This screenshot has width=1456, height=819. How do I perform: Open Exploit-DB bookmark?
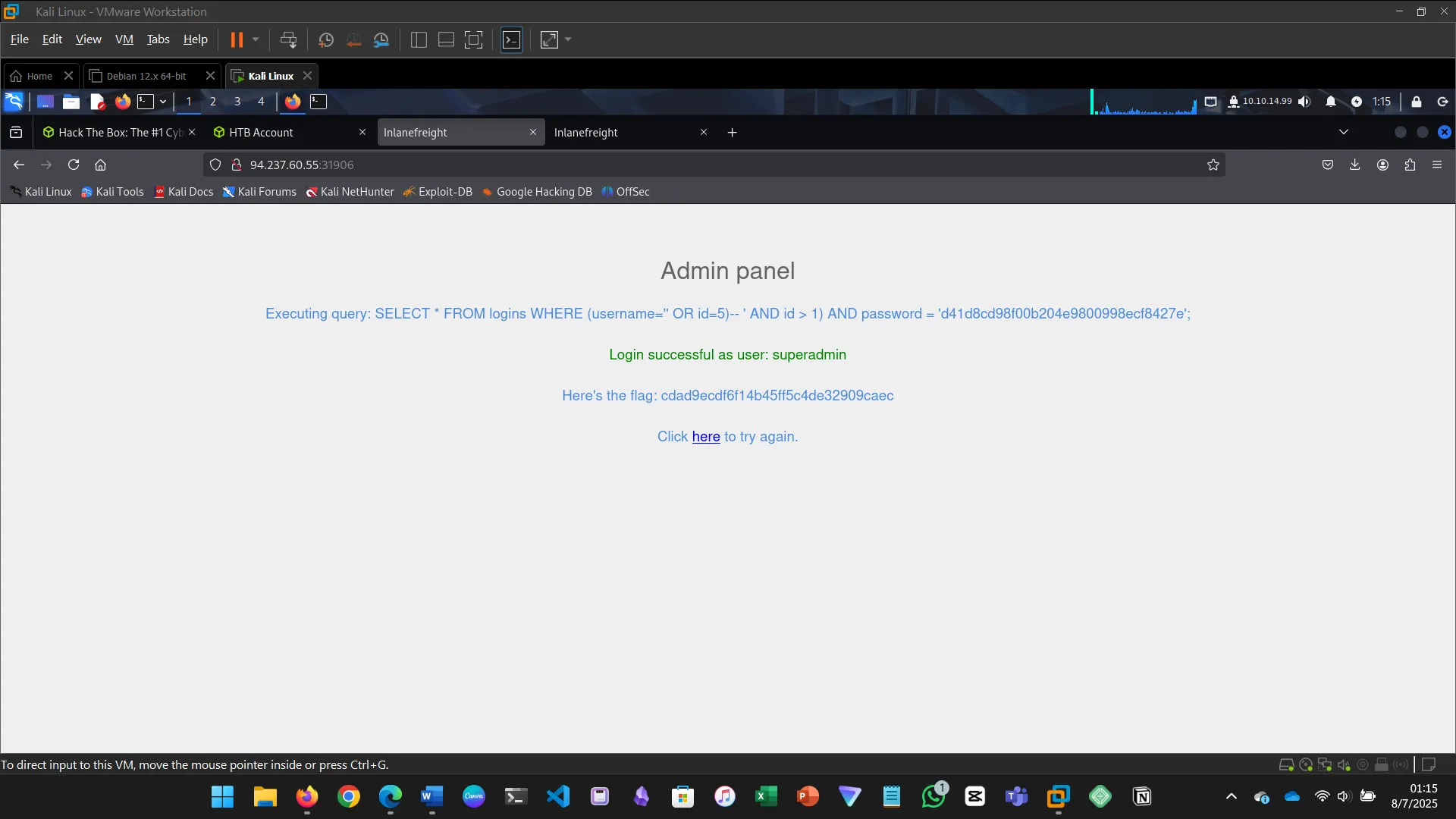(x=444, y=192)
